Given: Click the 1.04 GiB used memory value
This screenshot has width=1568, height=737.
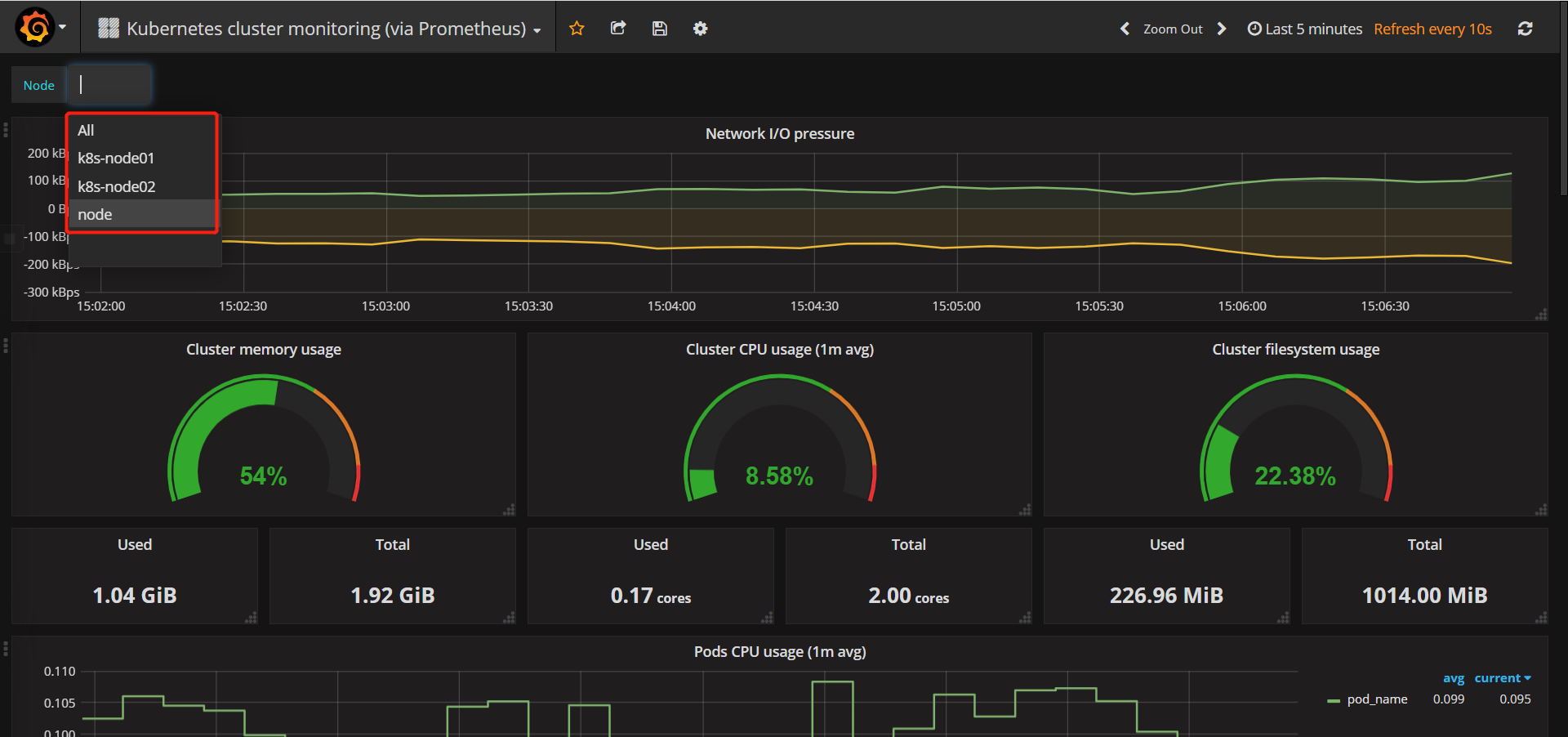Looking at the screenshot, I should click(135, 595).
